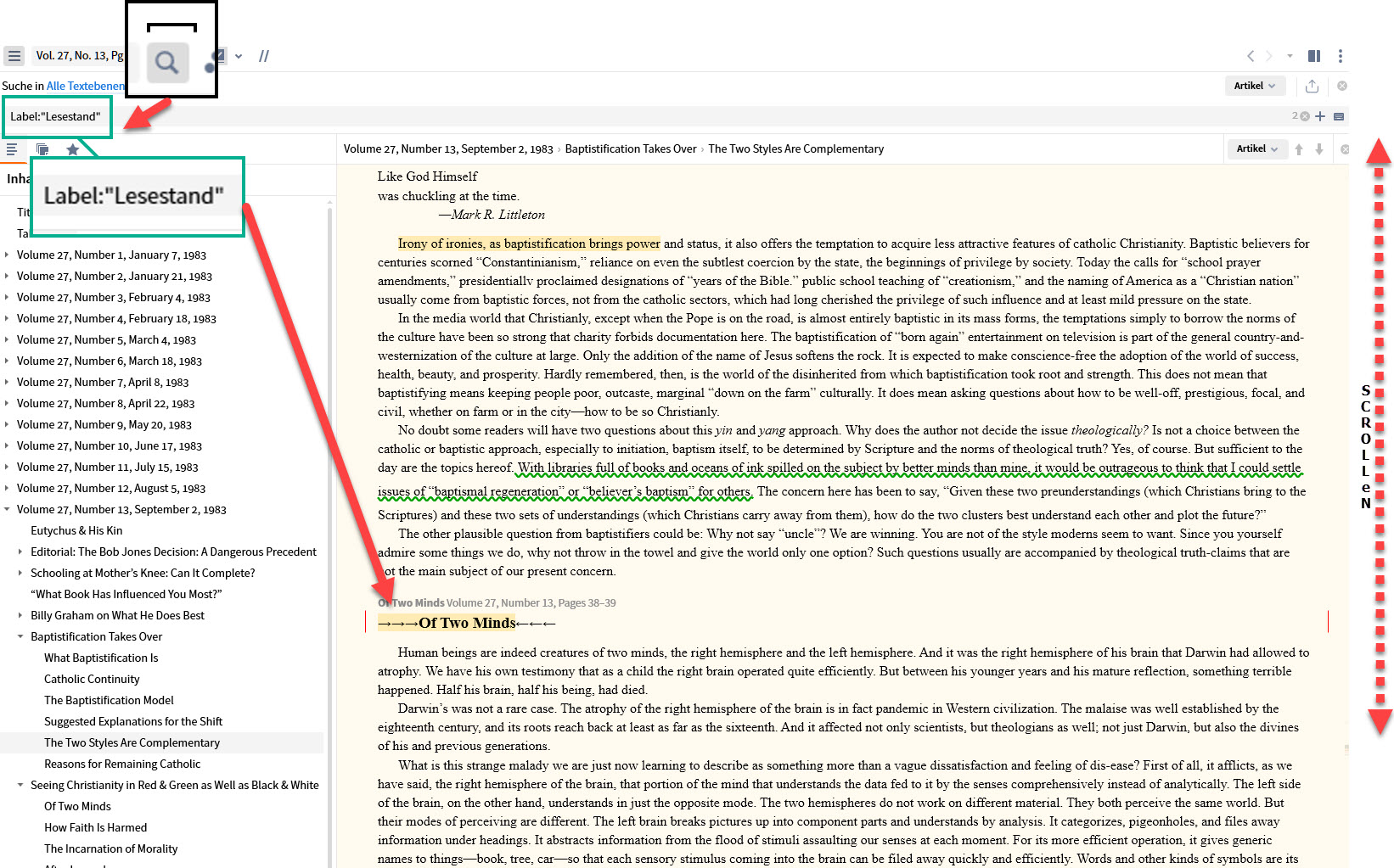Click breadcrumb Baptistification Takes Over
Screen dimensions: 1394x868
pos(631,148)
